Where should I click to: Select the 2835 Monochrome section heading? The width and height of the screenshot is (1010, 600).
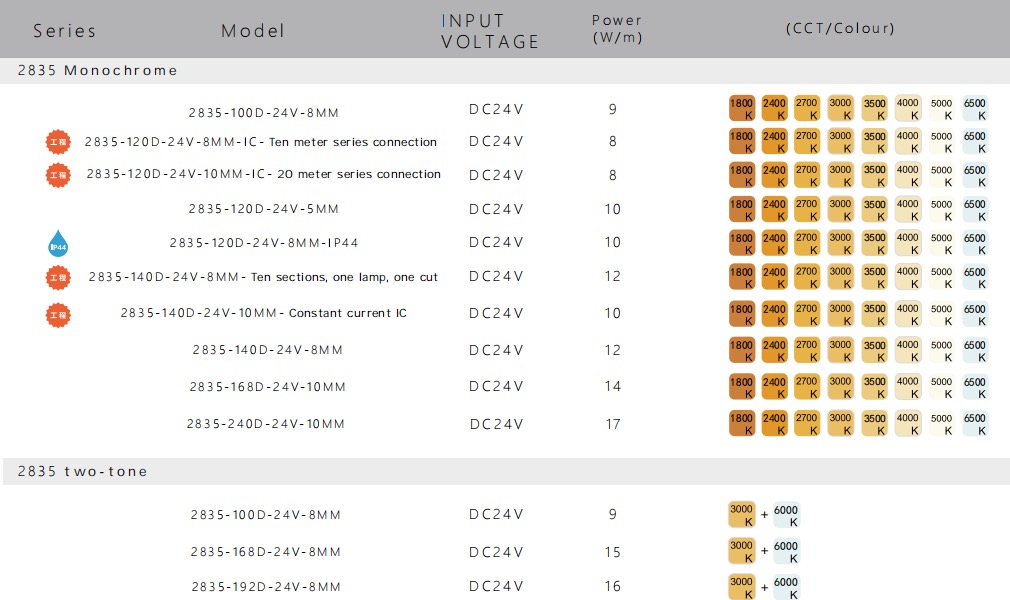[x=98, y=70]
